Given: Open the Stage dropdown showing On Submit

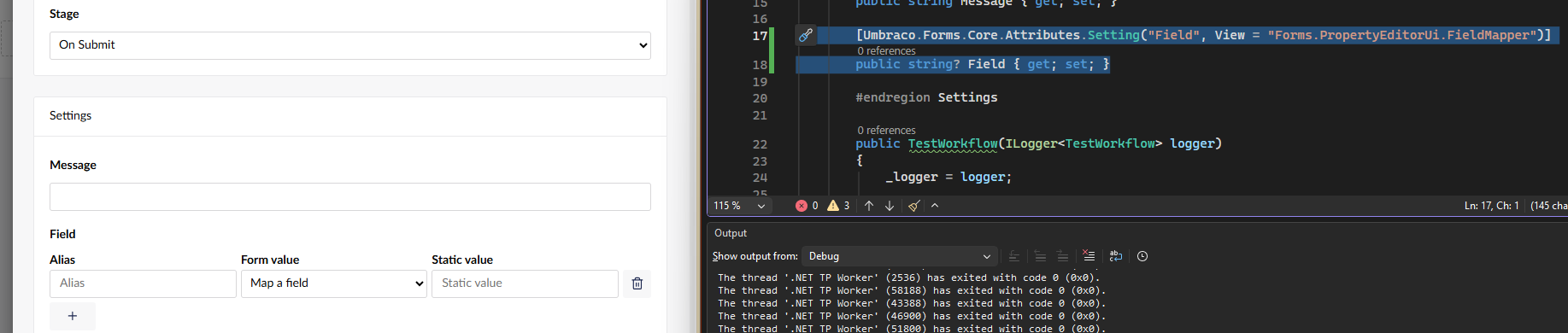Looking at the screenshot, I should (x=350, y=45).
